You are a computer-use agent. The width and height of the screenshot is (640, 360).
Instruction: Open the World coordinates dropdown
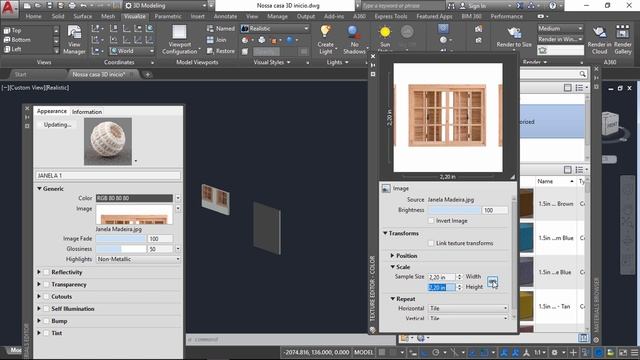(x=132, y=51)
